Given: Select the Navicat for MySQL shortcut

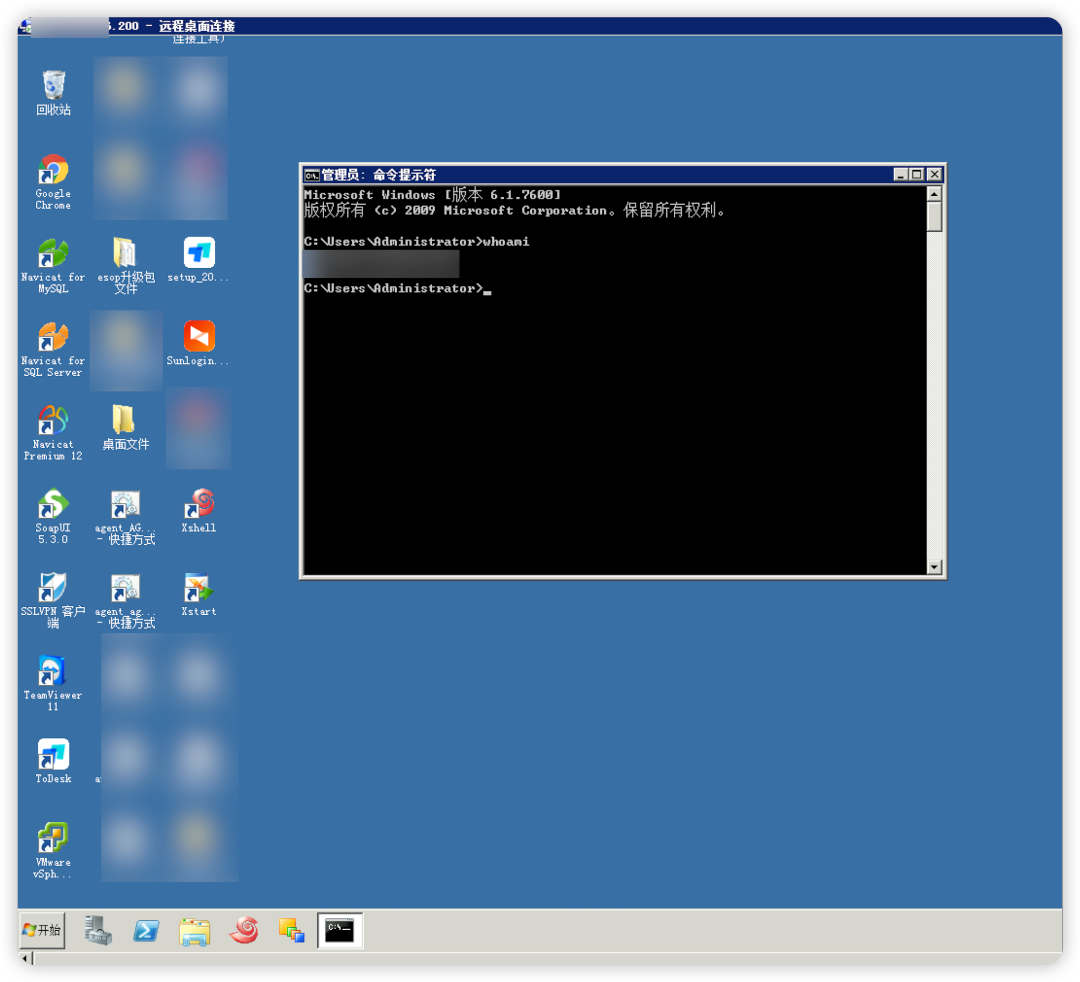Looking at the screenshot, I should tap(53, 266).
